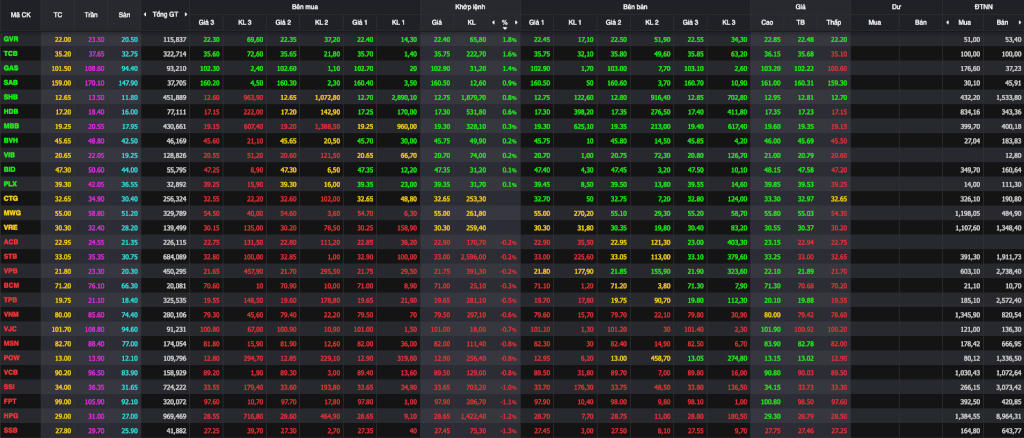Image resolution: width=1024 pixels, height=438 pixels.
Task: Click KL 3 header under Bên bán
Action: [729, 22]
